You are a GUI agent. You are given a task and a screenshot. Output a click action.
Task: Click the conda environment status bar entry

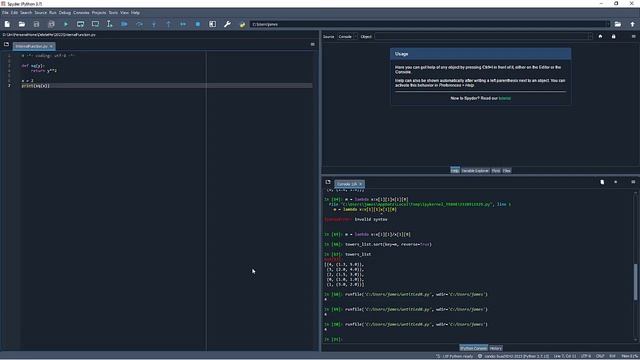point(513,356)
